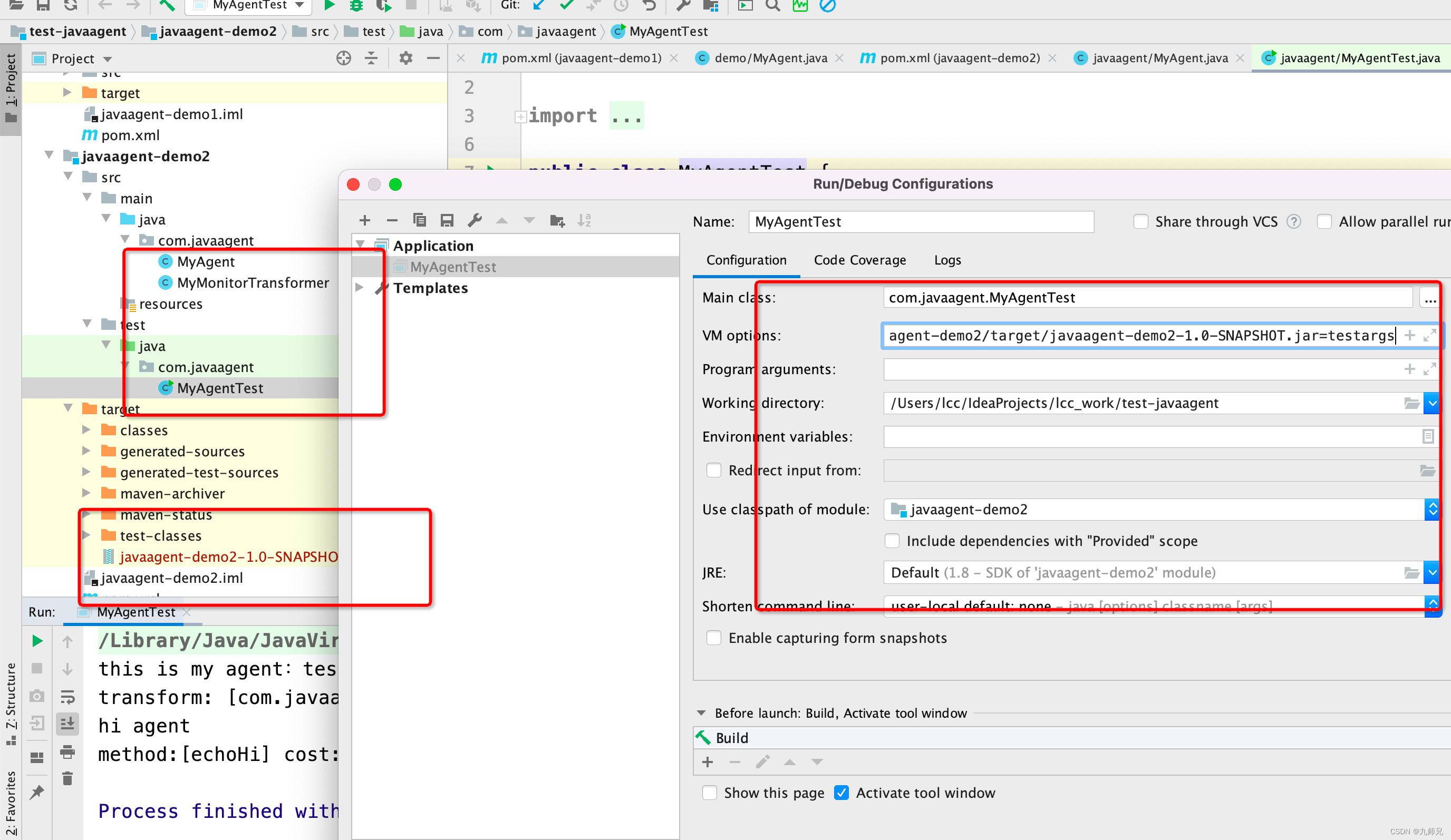Expand the Templates section in configurations
1451x840 pixels.
point(365,288)
